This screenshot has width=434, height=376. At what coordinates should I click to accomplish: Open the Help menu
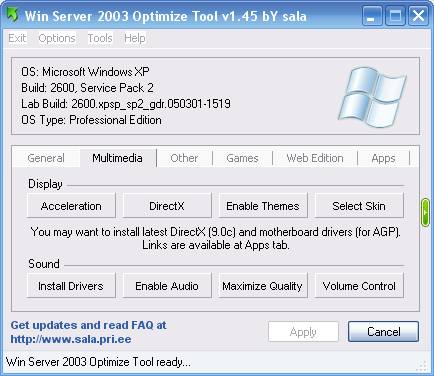click(x=135, y=38)
